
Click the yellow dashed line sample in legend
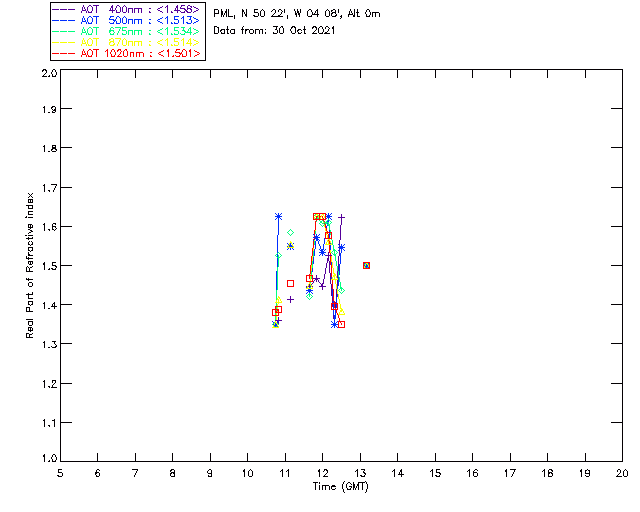click(64, 42)
